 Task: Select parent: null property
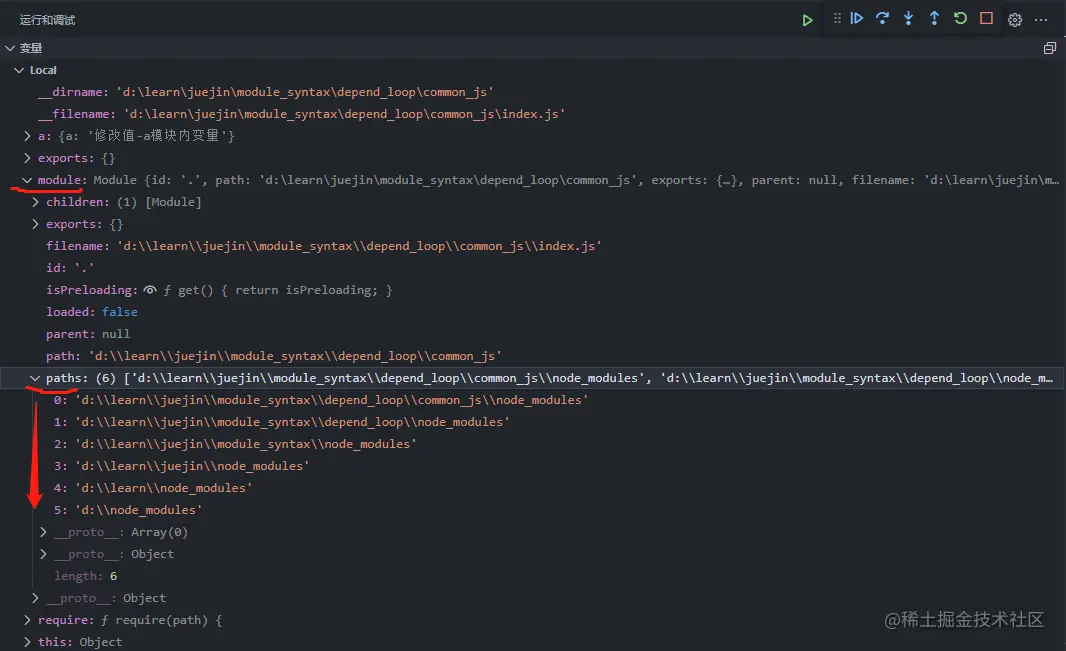point(533,334)
